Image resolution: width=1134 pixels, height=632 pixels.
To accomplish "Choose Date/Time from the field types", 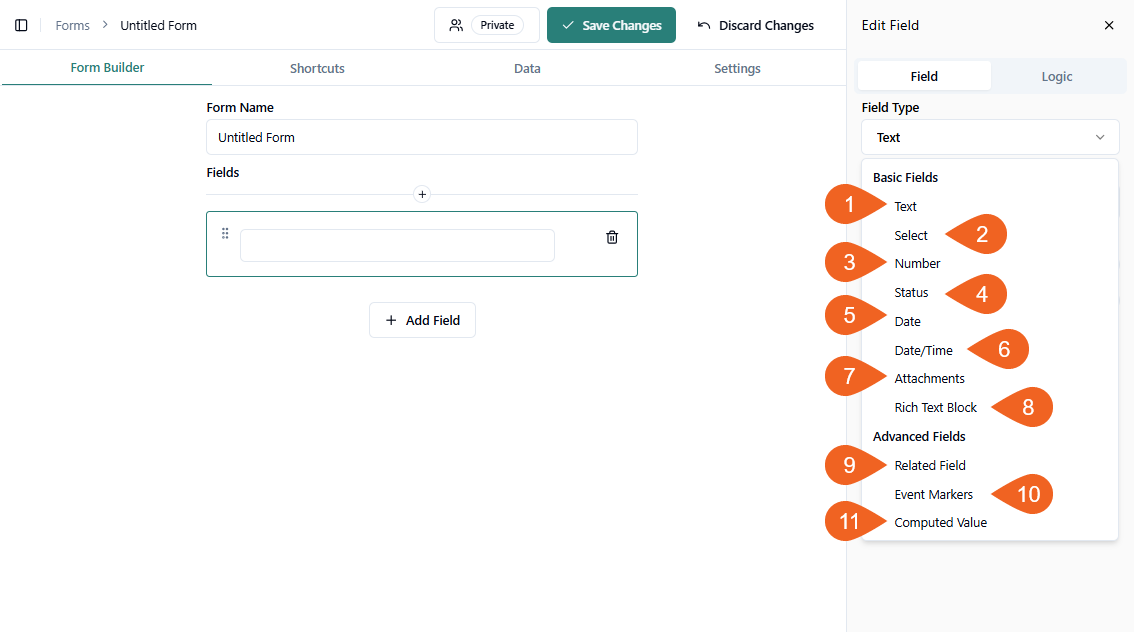I will 923,350.
